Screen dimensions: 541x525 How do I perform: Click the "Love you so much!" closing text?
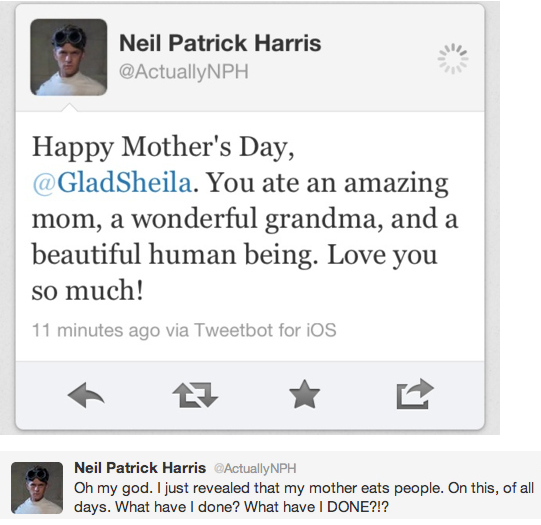(x=235, y=273)
